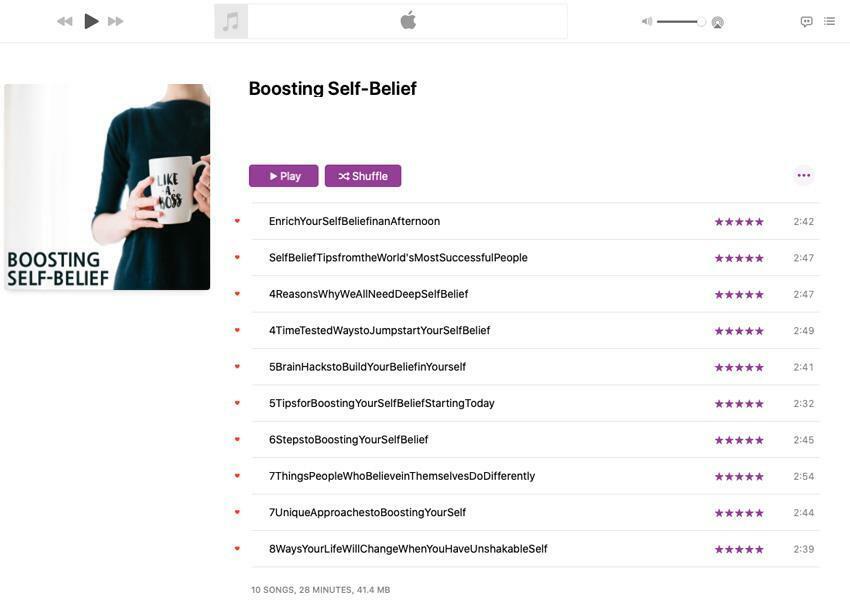
Task: Unlove 5BrainHackstoBuildYourBeliefinYourself via its heart
Action: coord(237,366)
